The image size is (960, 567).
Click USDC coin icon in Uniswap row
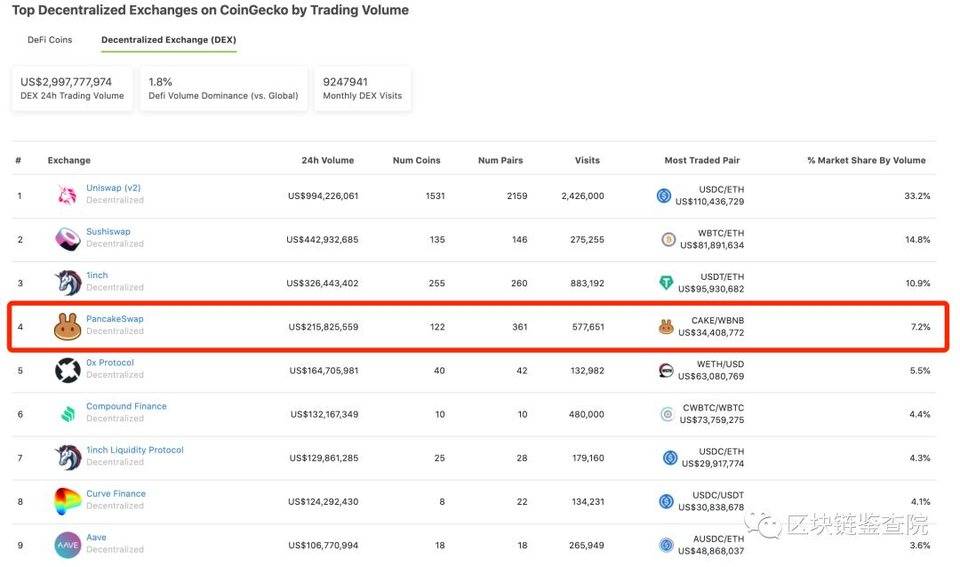[x=664, y=196]
